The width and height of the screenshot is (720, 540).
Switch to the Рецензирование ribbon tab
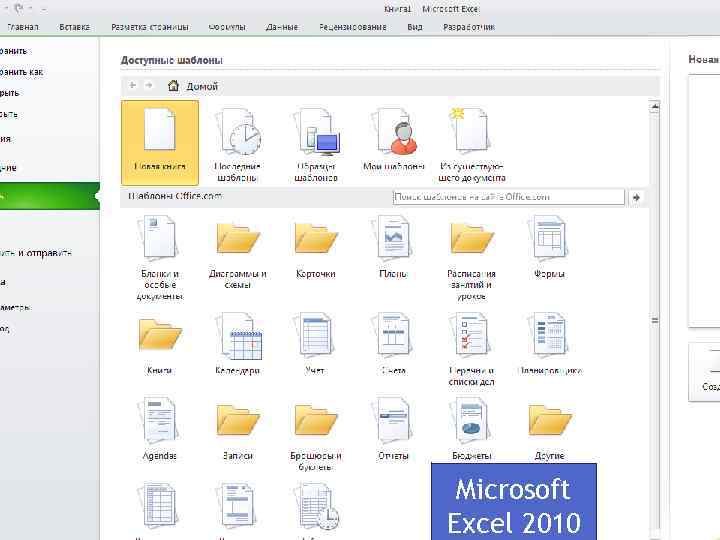click(x=353, y=27)
